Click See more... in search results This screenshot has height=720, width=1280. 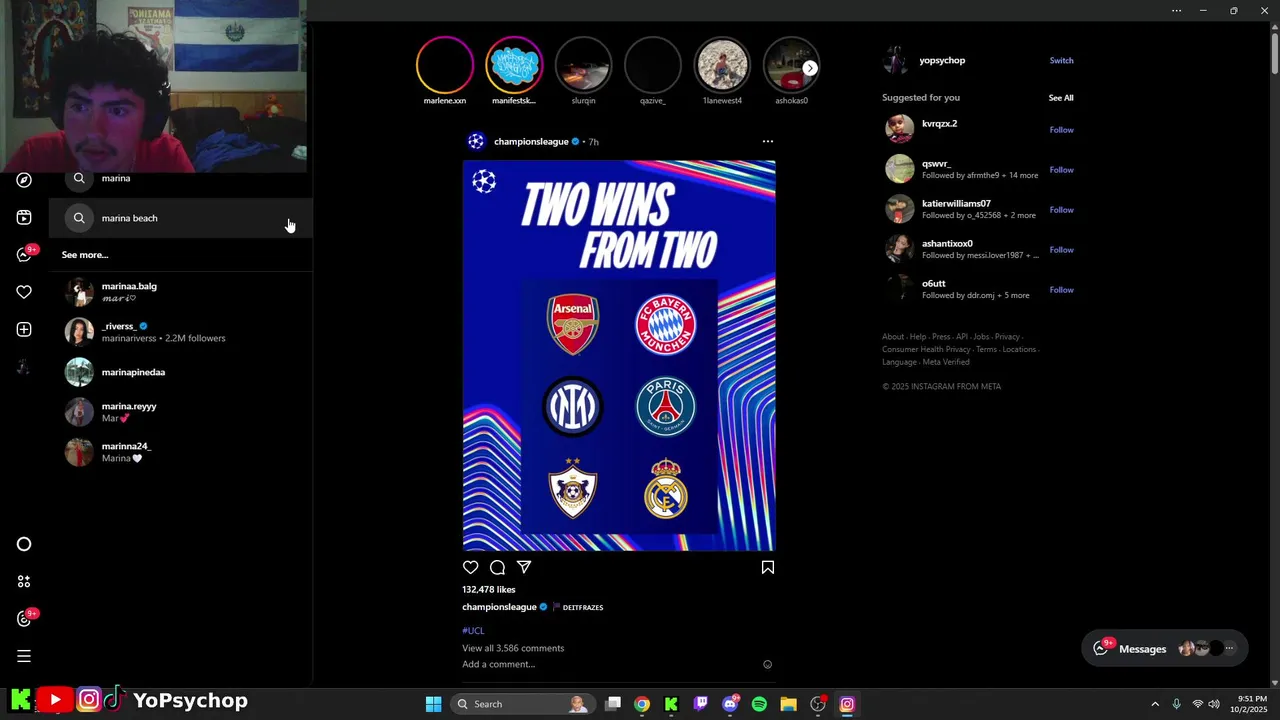[85, 255]
